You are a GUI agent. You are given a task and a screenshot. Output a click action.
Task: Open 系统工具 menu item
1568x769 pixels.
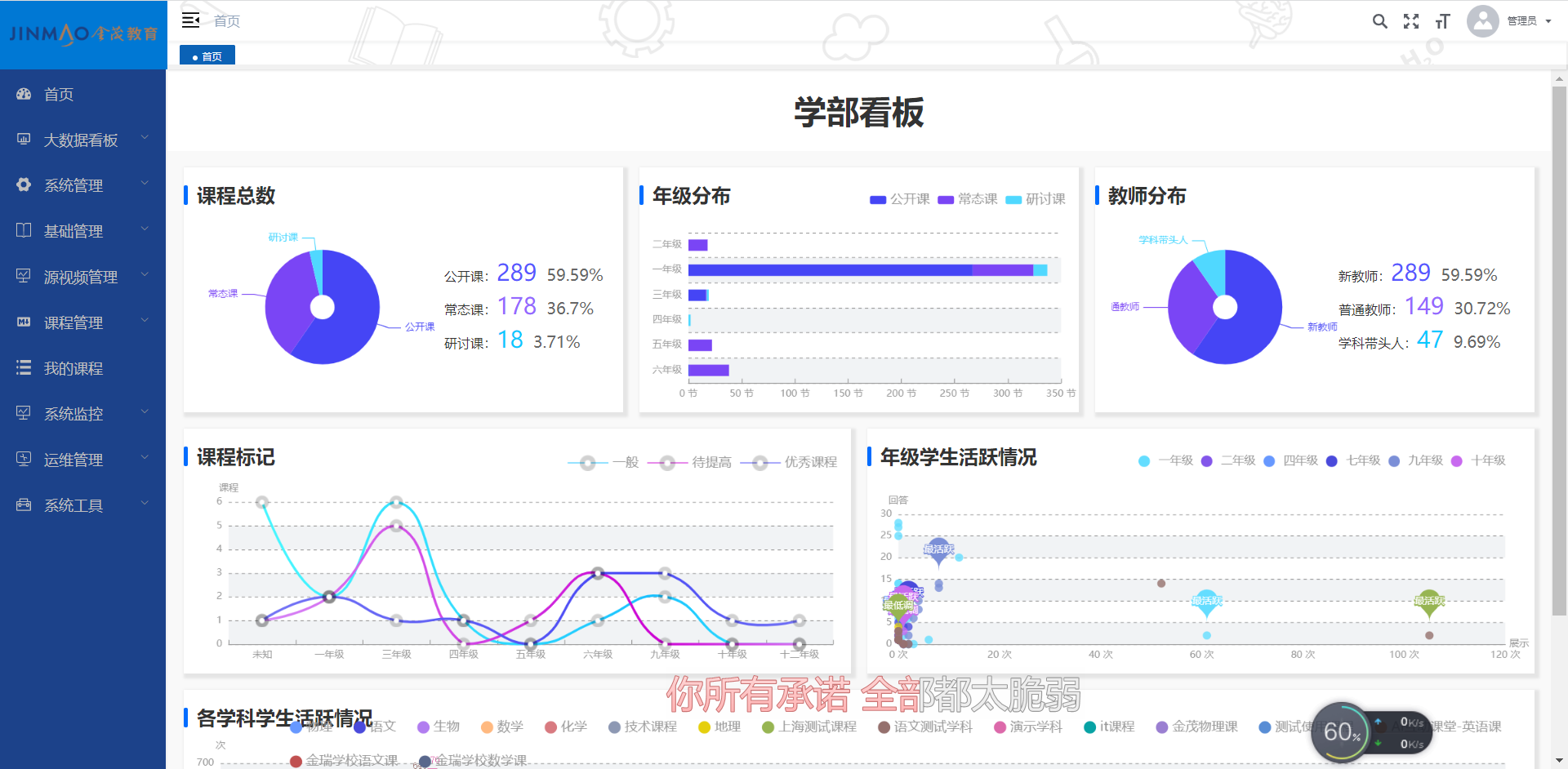[x=83, y=505]
